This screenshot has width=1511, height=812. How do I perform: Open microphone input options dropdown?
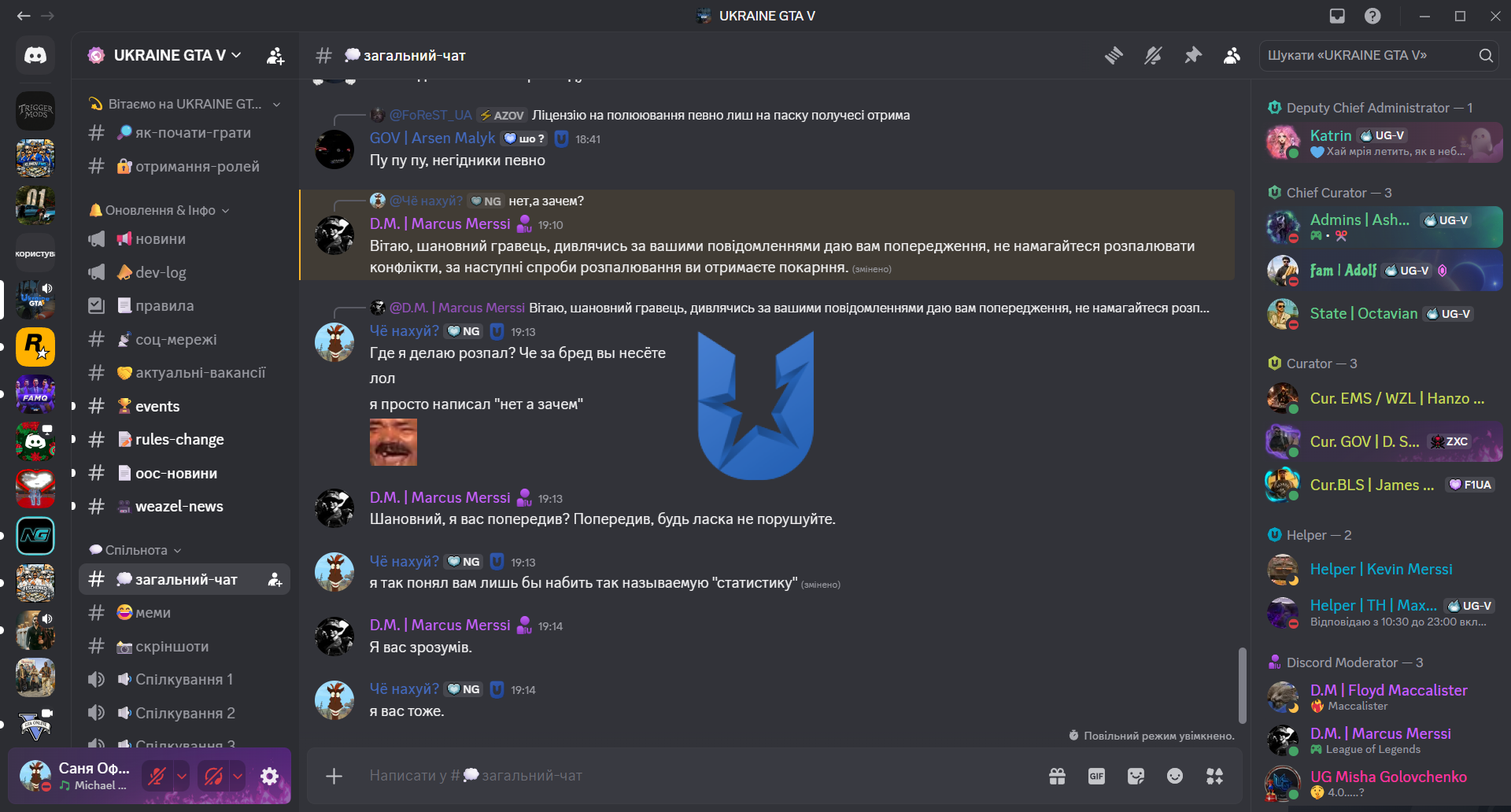tap(182, 777)
